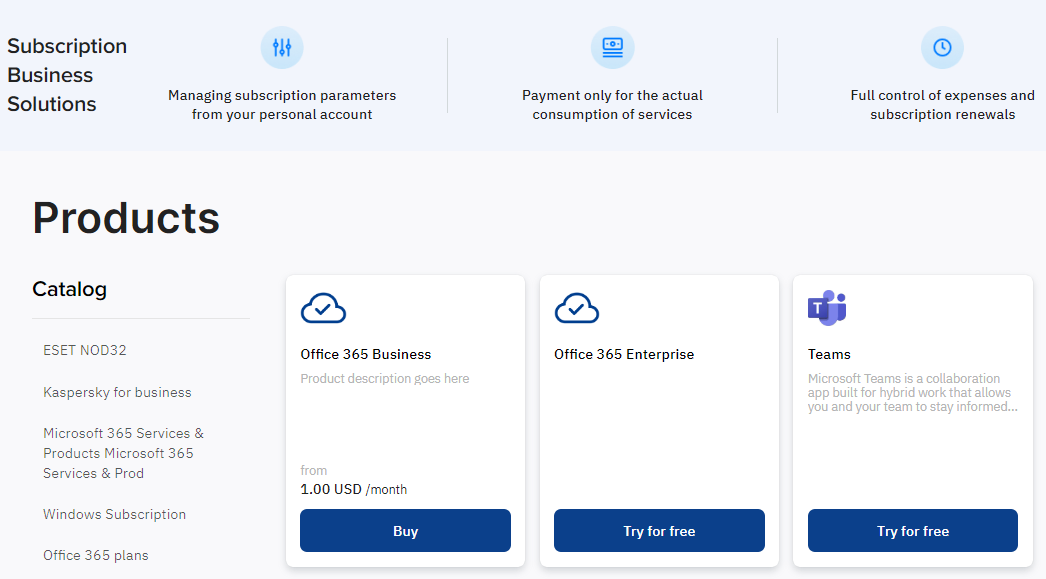The width and height of the screenshot is (1046, 579).
Task: Try Teams for free
Action: click(x=913, y=530)
